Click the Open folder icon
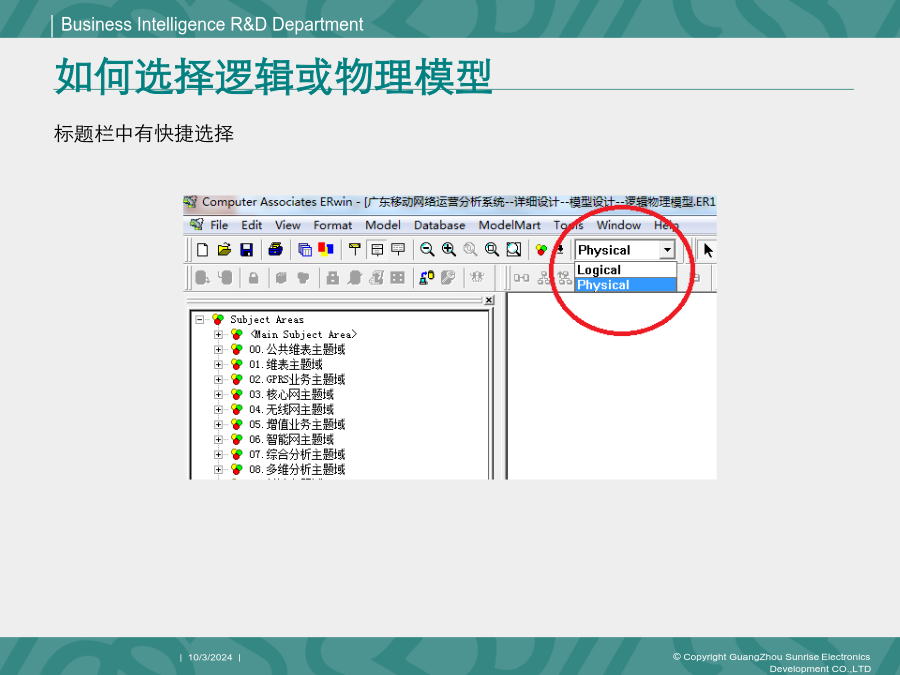900x675 pixels. pos(224,250)
